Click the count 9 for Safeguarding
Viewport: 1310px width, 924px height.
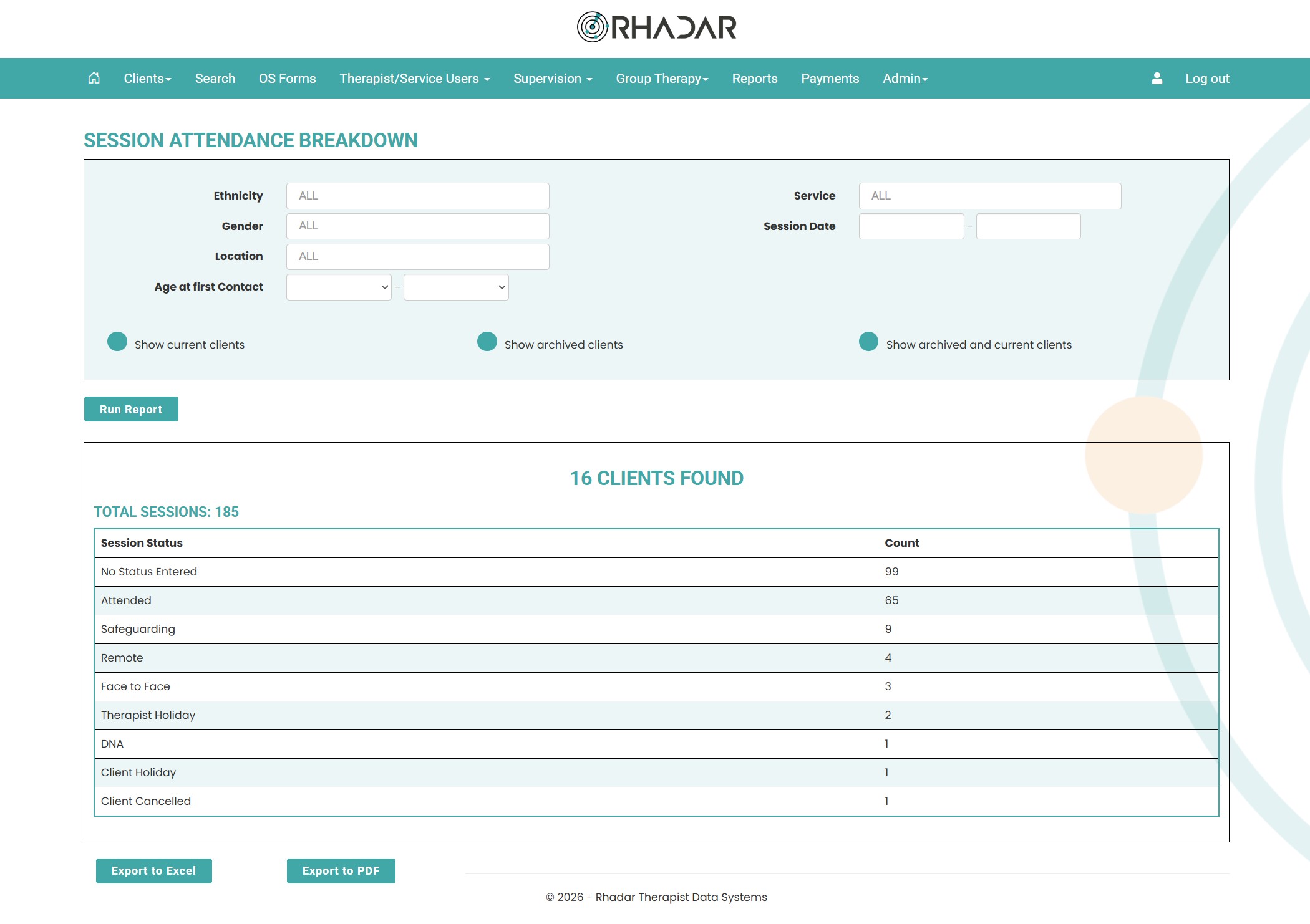[x=888, y=629]
